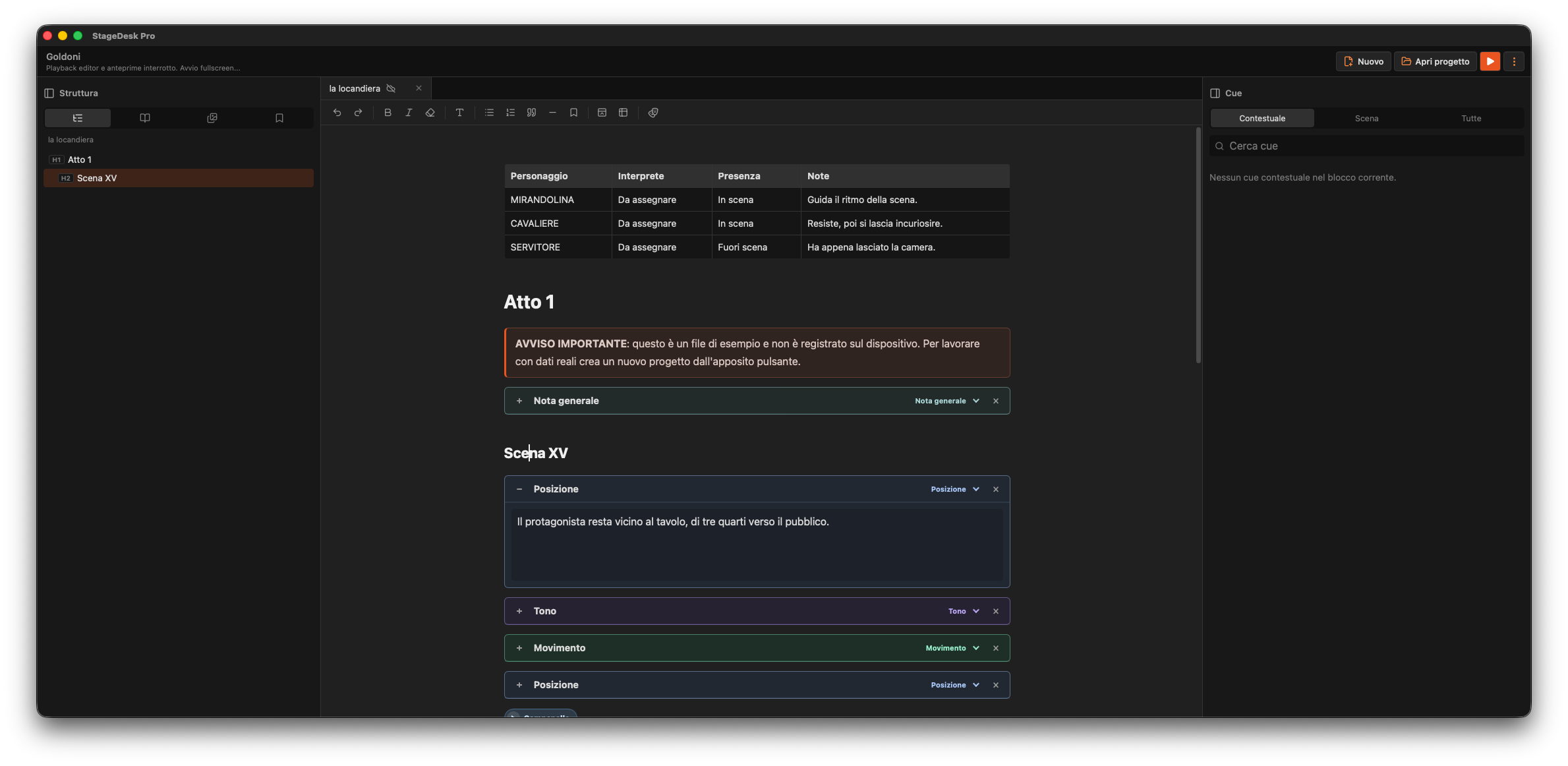
Task: Click the Da assegnare cell in CAVALIERE row
Action: click(661, 223)
